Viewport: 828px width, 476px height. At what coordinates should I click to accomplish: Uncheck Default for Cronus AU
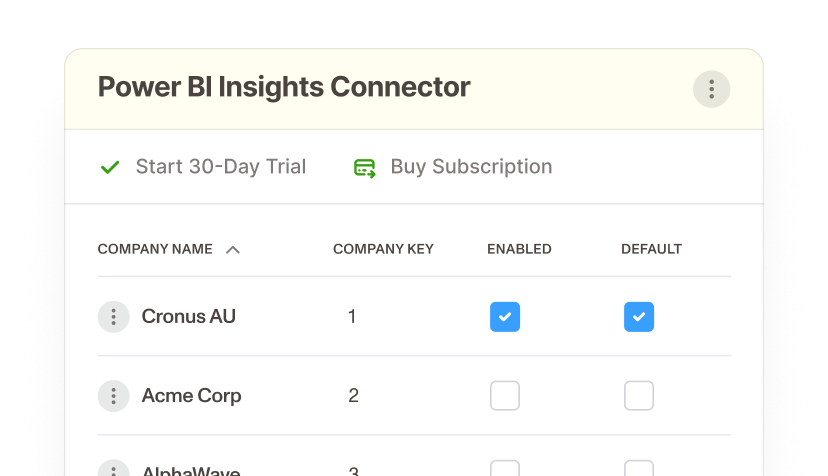(639, 316)
